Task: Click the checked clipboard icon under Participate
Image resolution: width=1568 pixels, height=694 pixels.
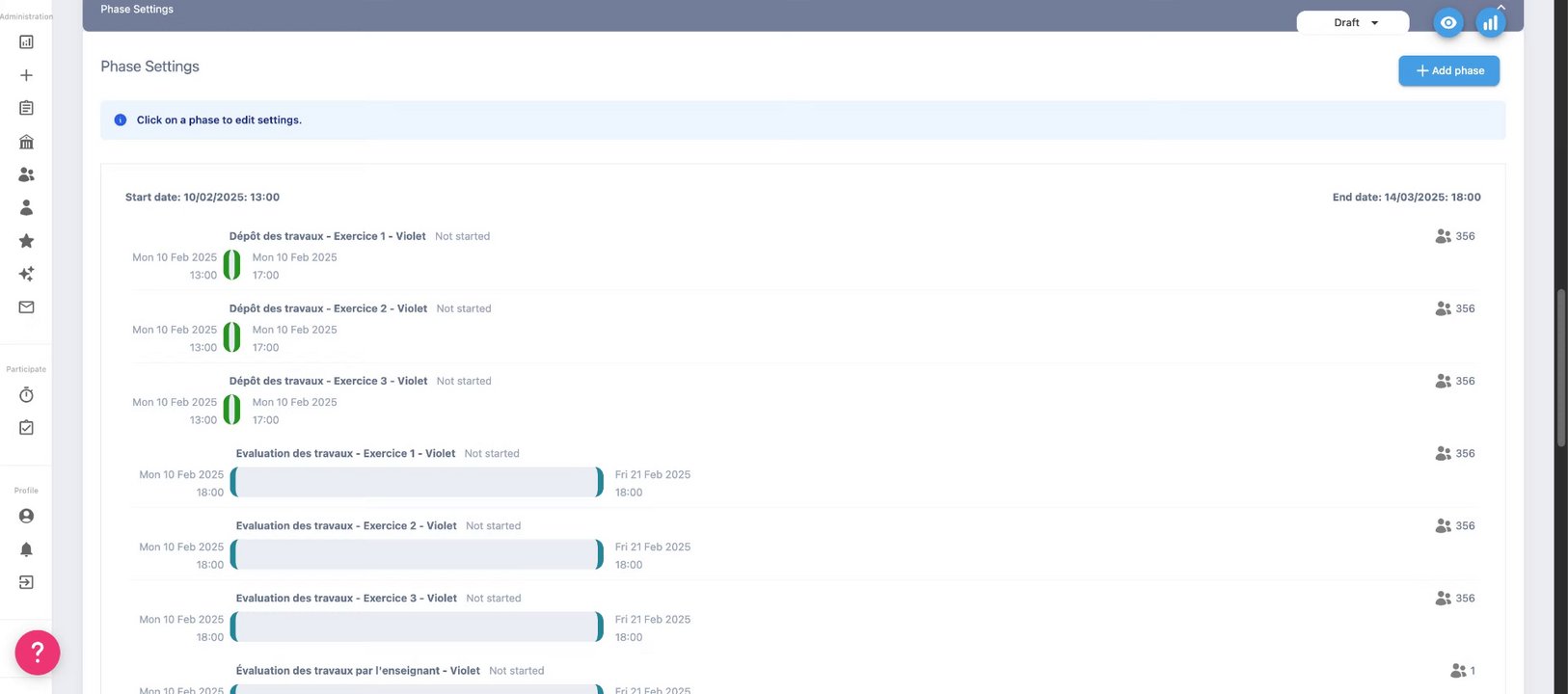Action: (x=26, y=427)
